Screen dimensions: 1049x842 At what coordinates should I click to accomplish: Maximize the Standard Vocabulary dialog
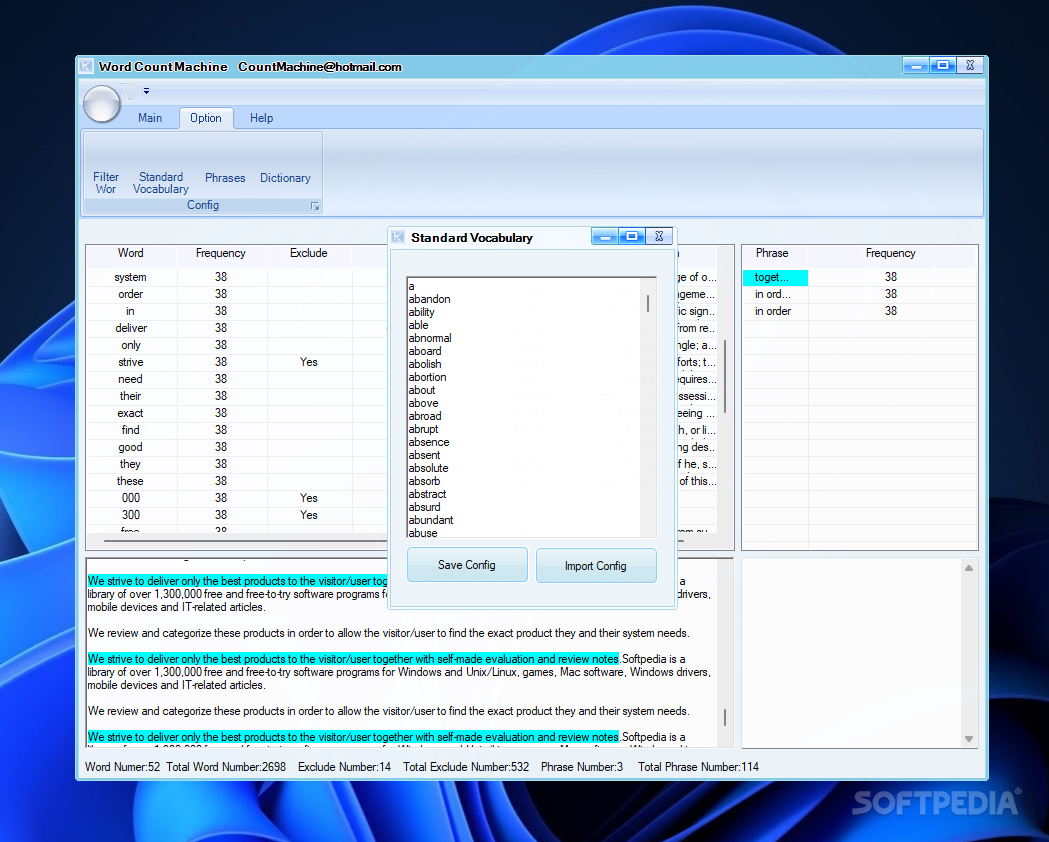tap(632, 236)
